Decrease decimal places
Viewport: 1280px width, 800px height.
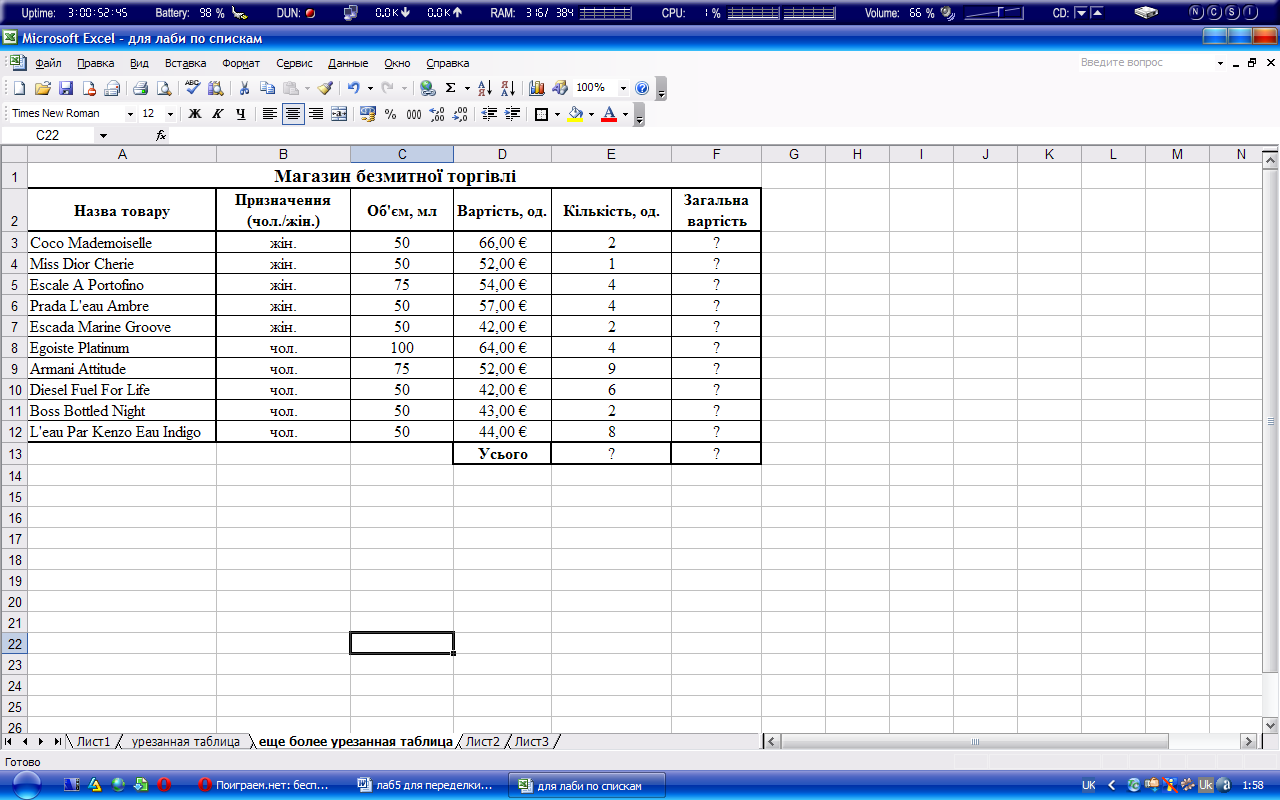pos(460,114)
